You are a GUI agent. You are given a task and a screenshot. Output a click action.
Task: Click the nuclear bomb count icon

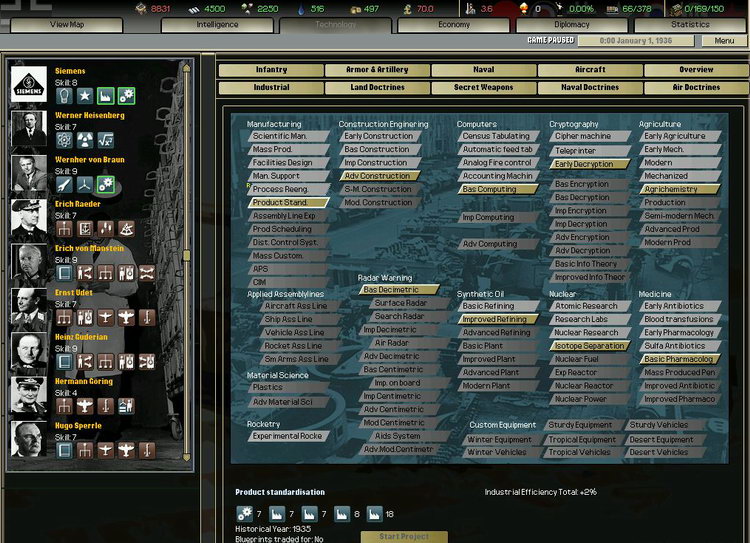click(524, 9)
